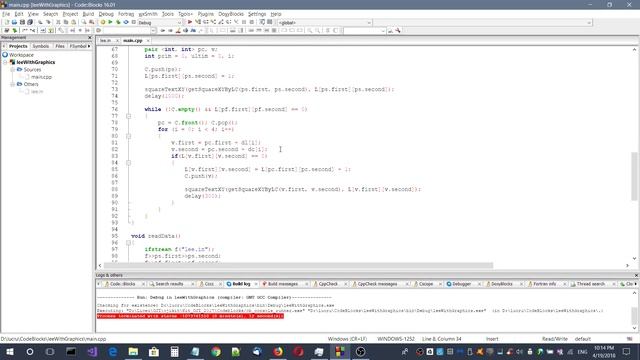Viewport: 640px width, 360px height.
Task: Click the editor horizontal scrollbar thumb
Action: tap(299, 265)
